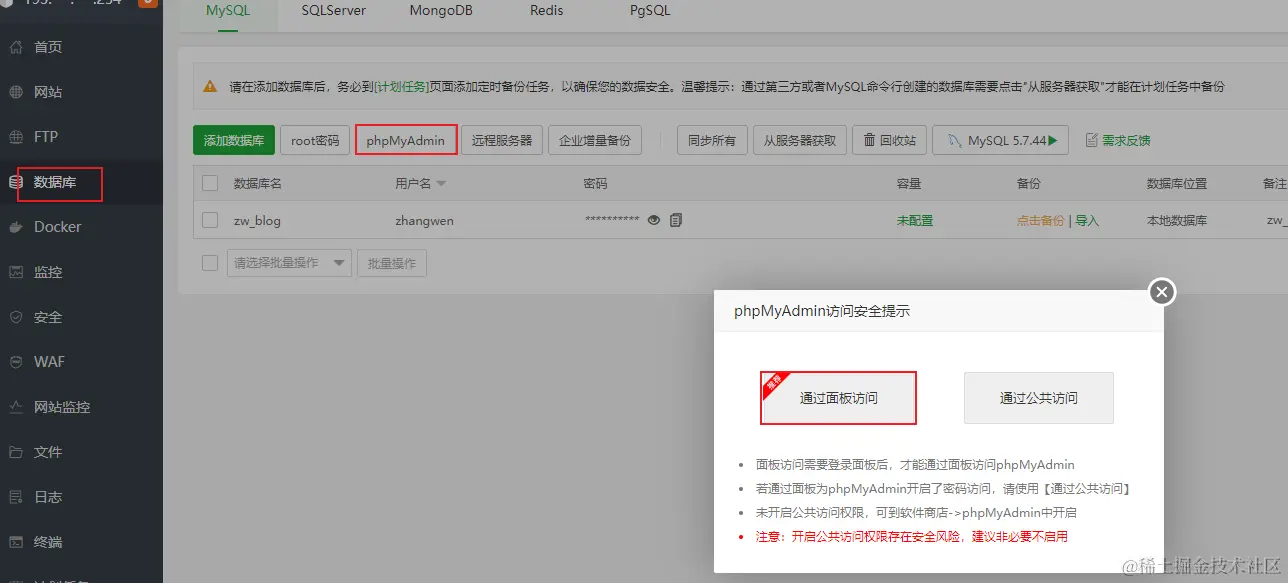Image resolution: width=1288 pixels, height=583 pixels.
Task: Click the monitor icon beside 监控
Action: coord(16,272)
